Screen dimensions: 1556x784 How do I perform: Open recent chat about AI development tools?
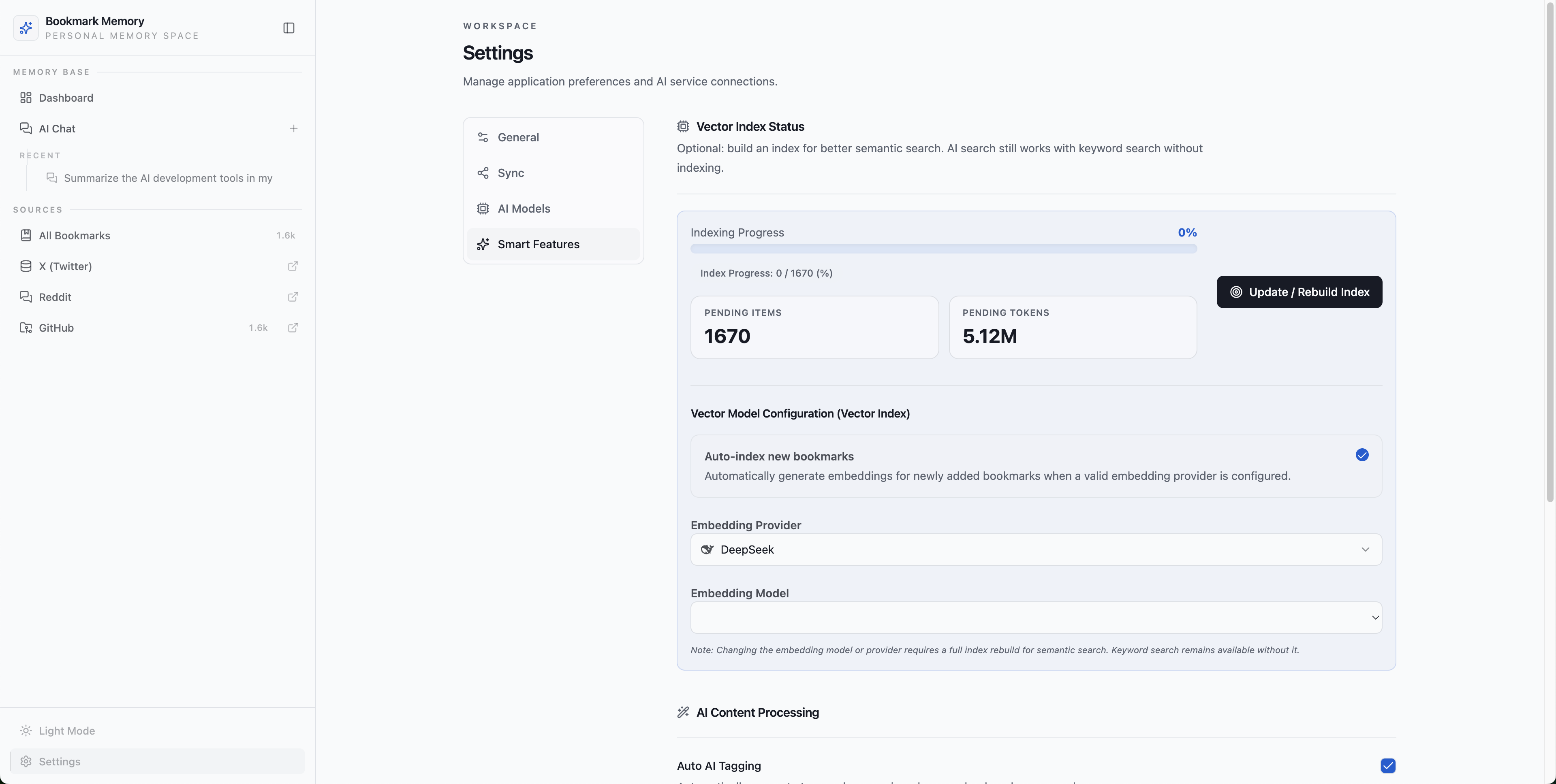168,178
